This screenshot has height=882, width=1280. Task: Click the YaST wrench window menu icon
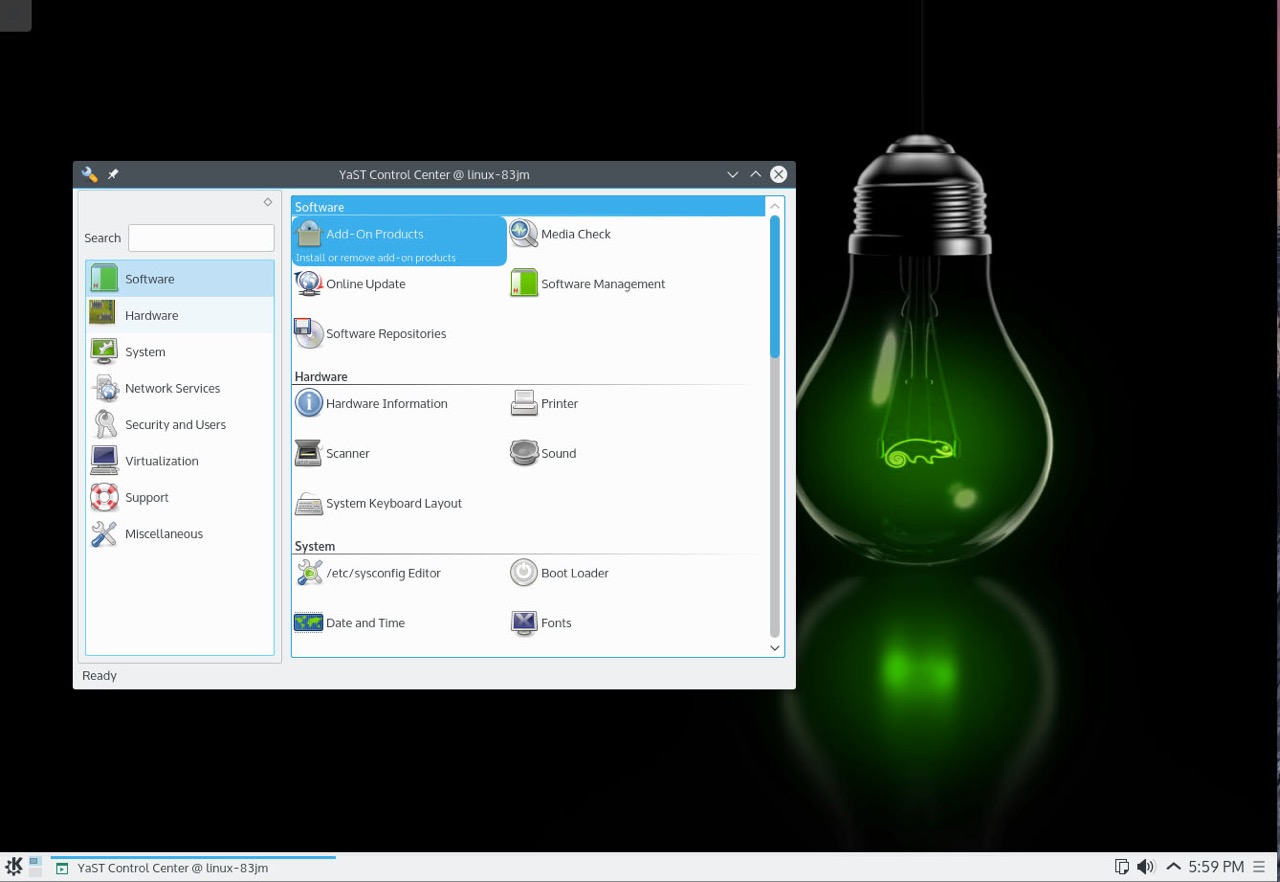point(90,174)
